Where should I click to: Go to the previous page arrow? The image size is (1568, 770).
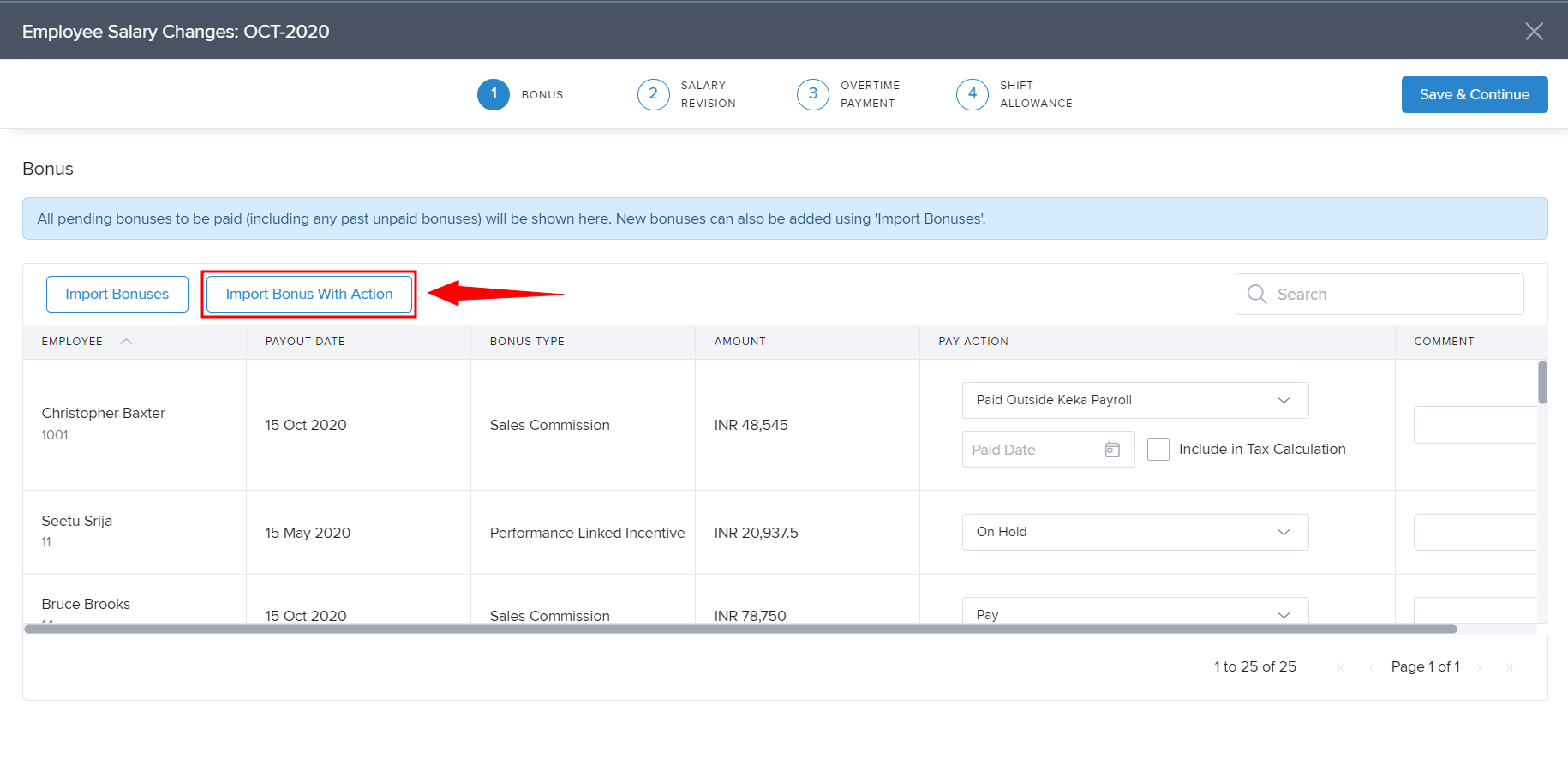1371,667
